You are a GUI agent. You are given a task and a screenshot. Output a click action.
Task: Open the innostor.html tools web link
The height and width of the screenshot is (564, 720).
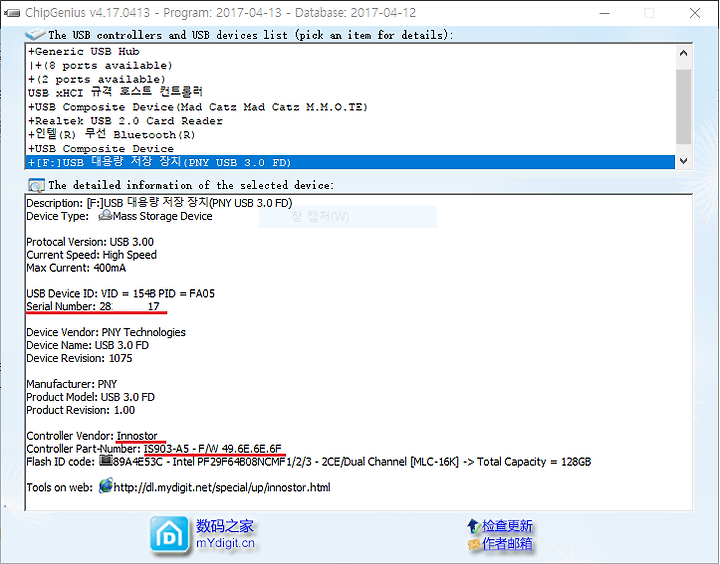(222, 487)
